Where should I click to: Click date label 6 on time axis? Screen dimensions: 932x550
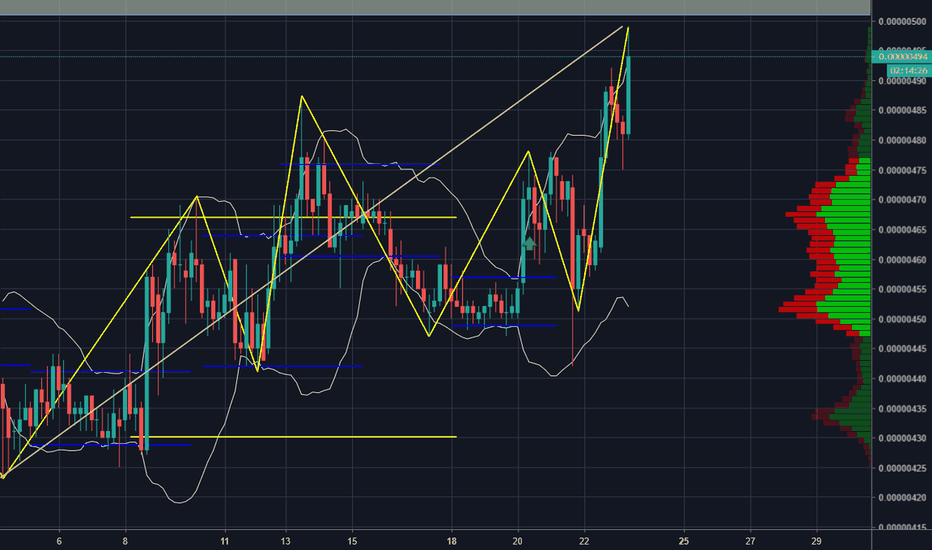(59, 541)
